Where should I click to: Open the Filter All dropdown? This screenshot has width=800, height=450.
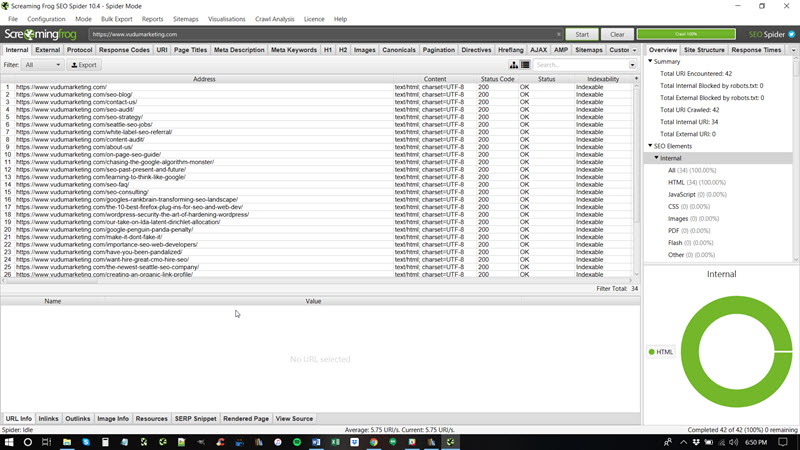click(x=43, y=65)
